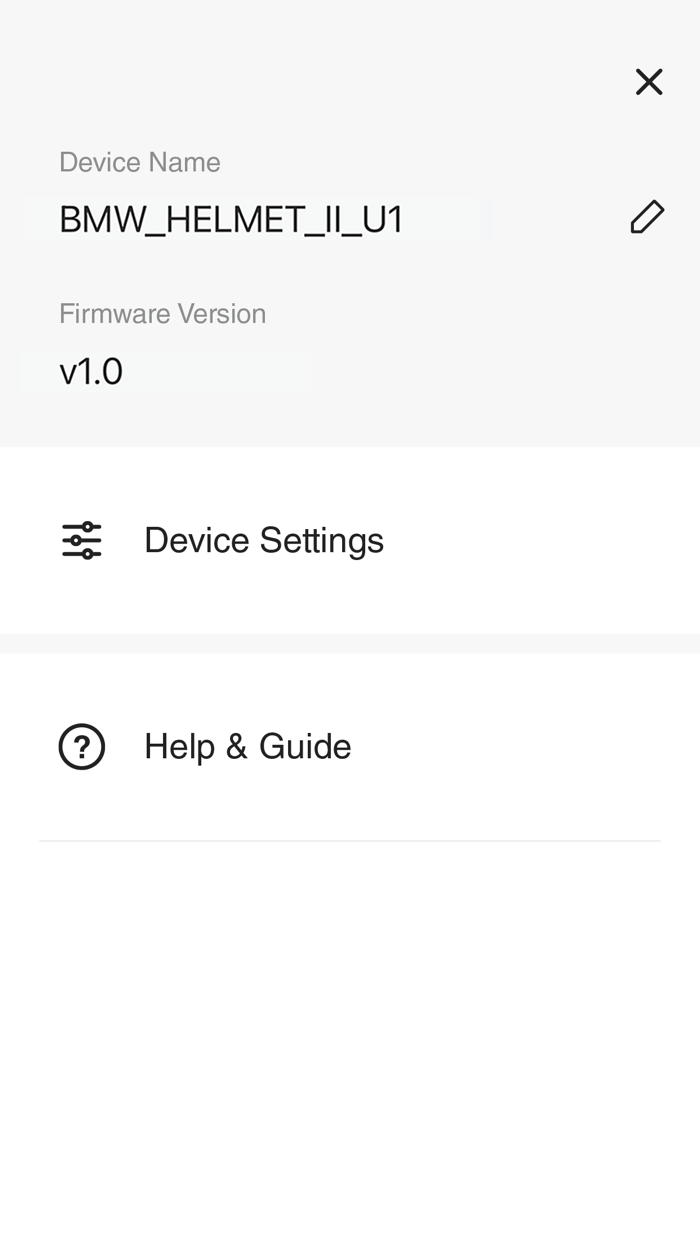The height and width of the screenshot is (1244, 700).
Task: Click the divider line under Help & Guide
Action: point(350,841)
